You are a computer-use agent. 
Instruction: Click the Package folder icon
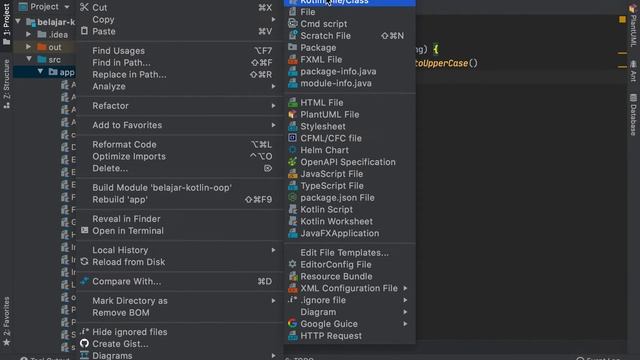[293, 47]
